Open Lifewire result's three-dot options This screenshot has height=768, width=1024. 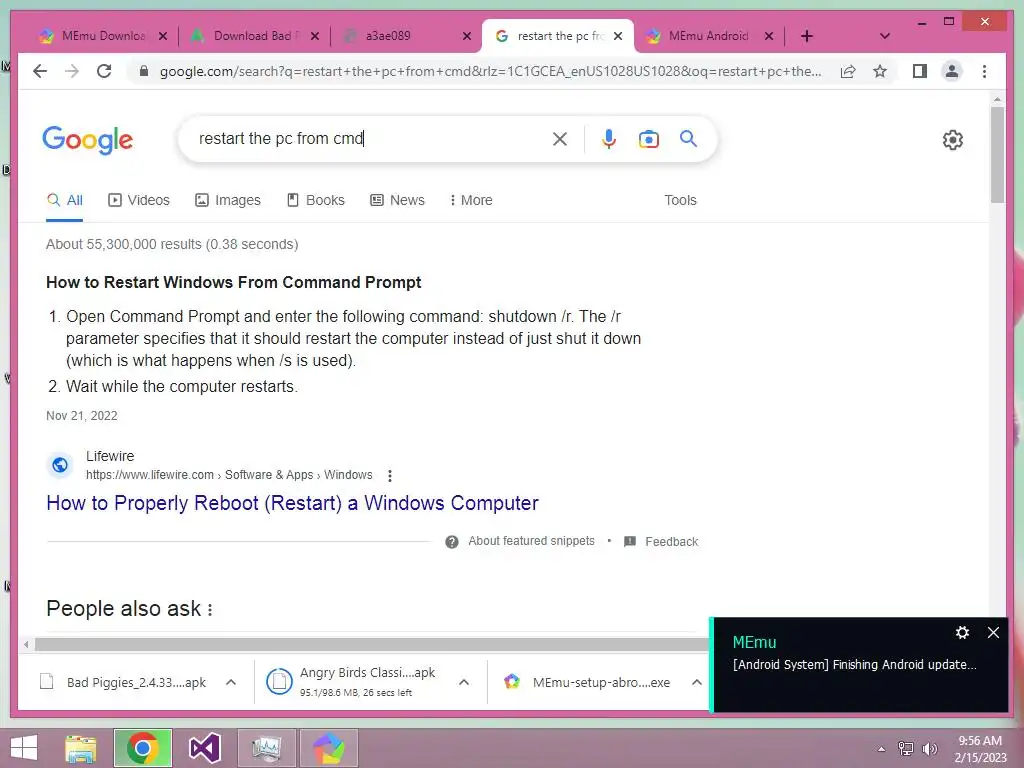click(x=390, y=475)
